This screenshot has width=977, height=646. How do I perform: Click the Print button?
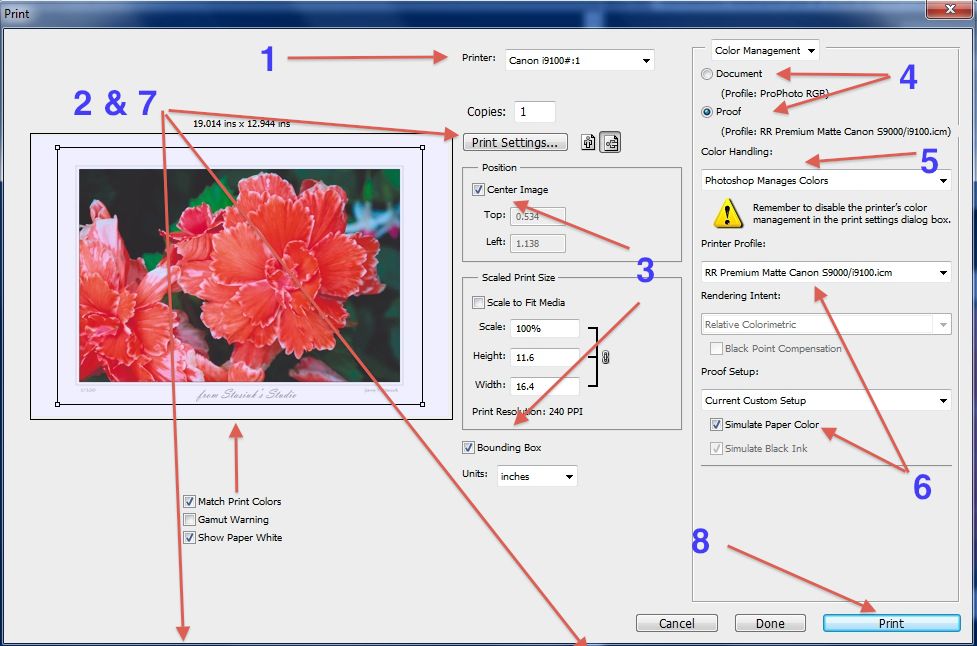pyautogui.click(x=892, y=624)
